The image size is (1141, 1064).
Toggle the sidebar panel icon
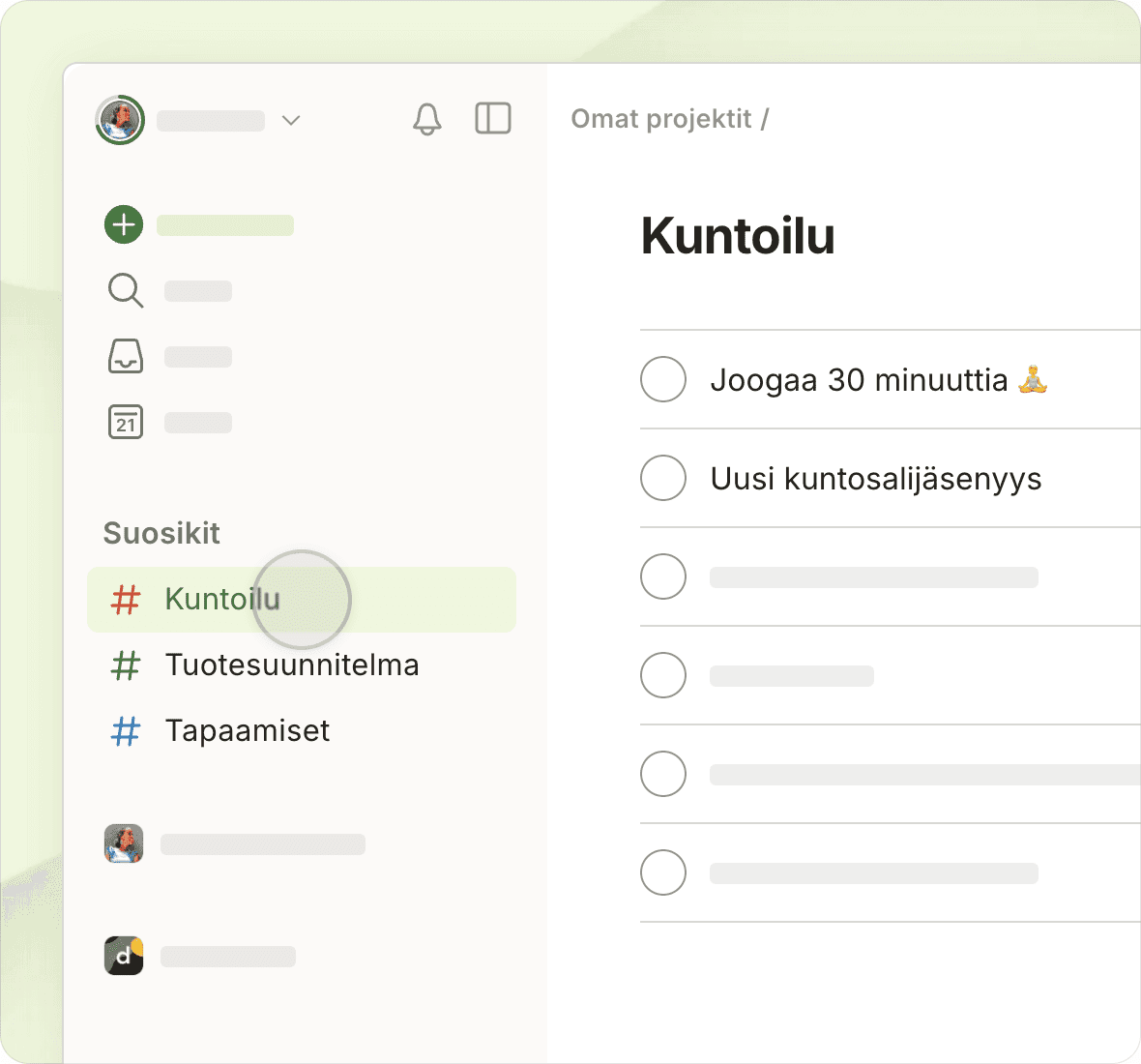click(492, 119)
